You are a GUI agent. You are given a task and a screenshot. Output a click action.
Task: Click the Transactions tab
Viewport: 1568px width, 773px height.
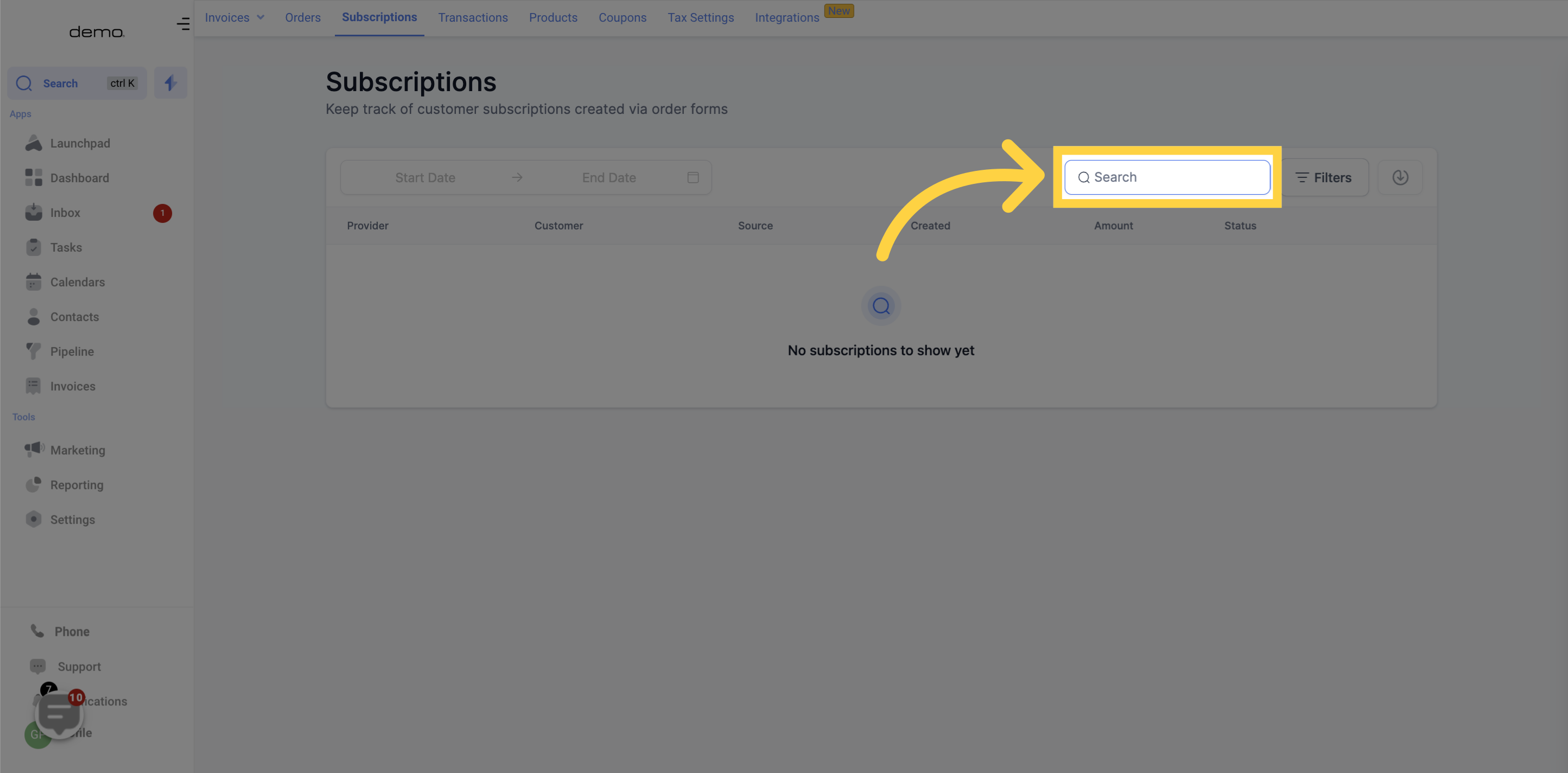(x=473, y=17)
